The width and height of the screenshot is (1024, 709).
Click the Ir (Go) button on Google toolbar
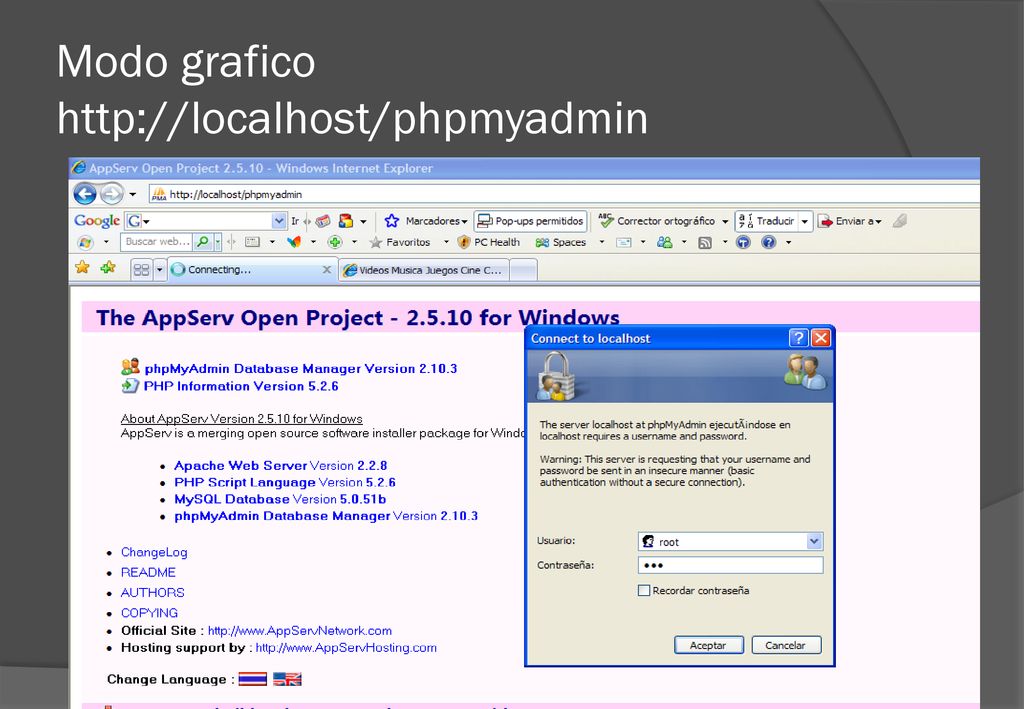[x=295, y=221]
